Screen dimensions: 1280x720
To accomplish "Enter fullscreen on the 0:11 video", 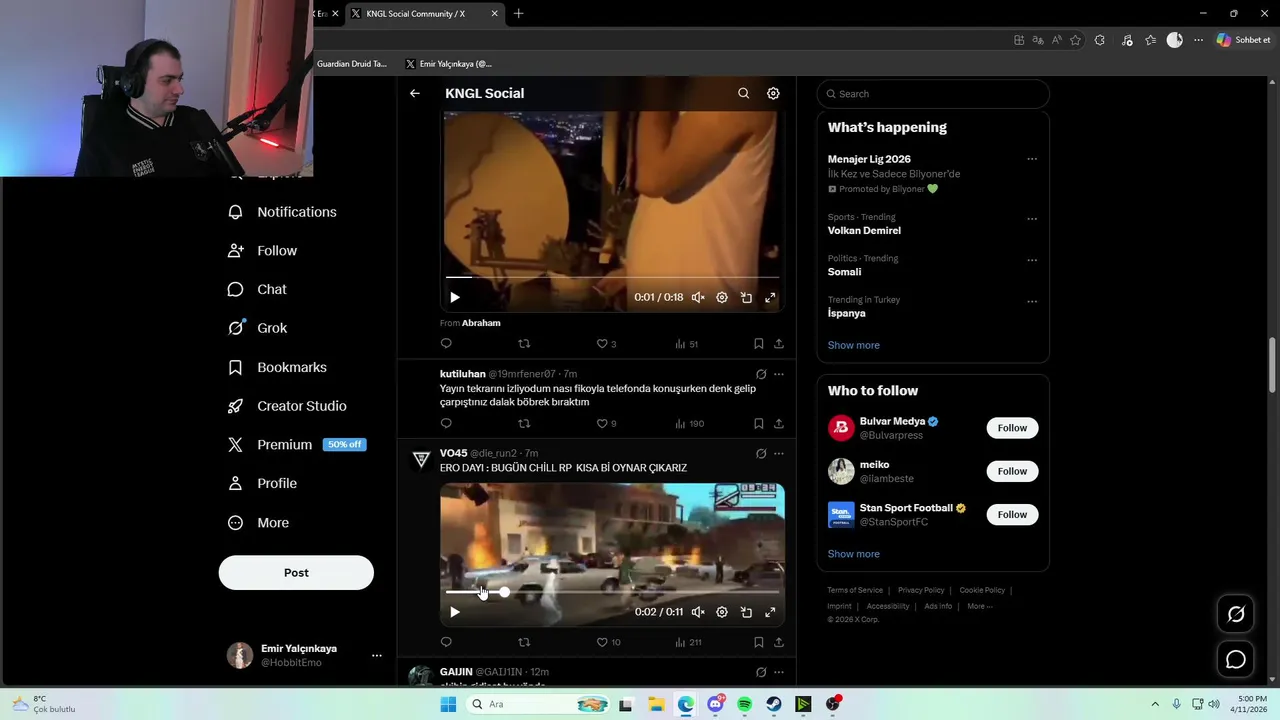I will click(x=770, y=612).
